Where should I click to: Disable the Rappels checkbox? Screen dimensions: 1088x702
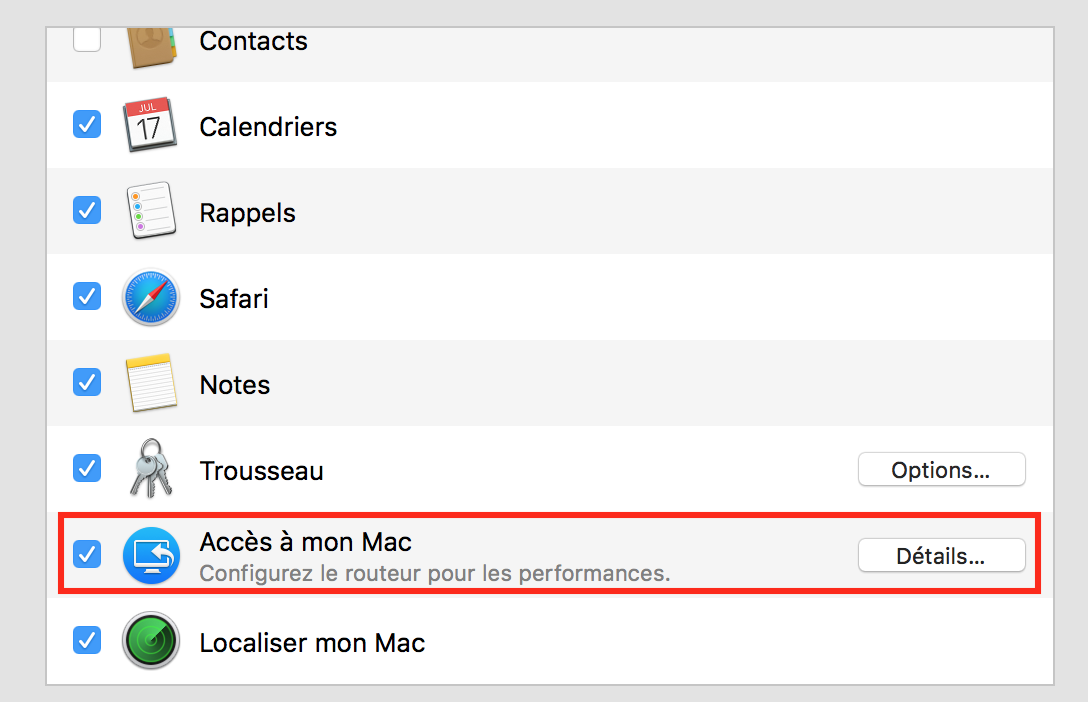(87, 211)
